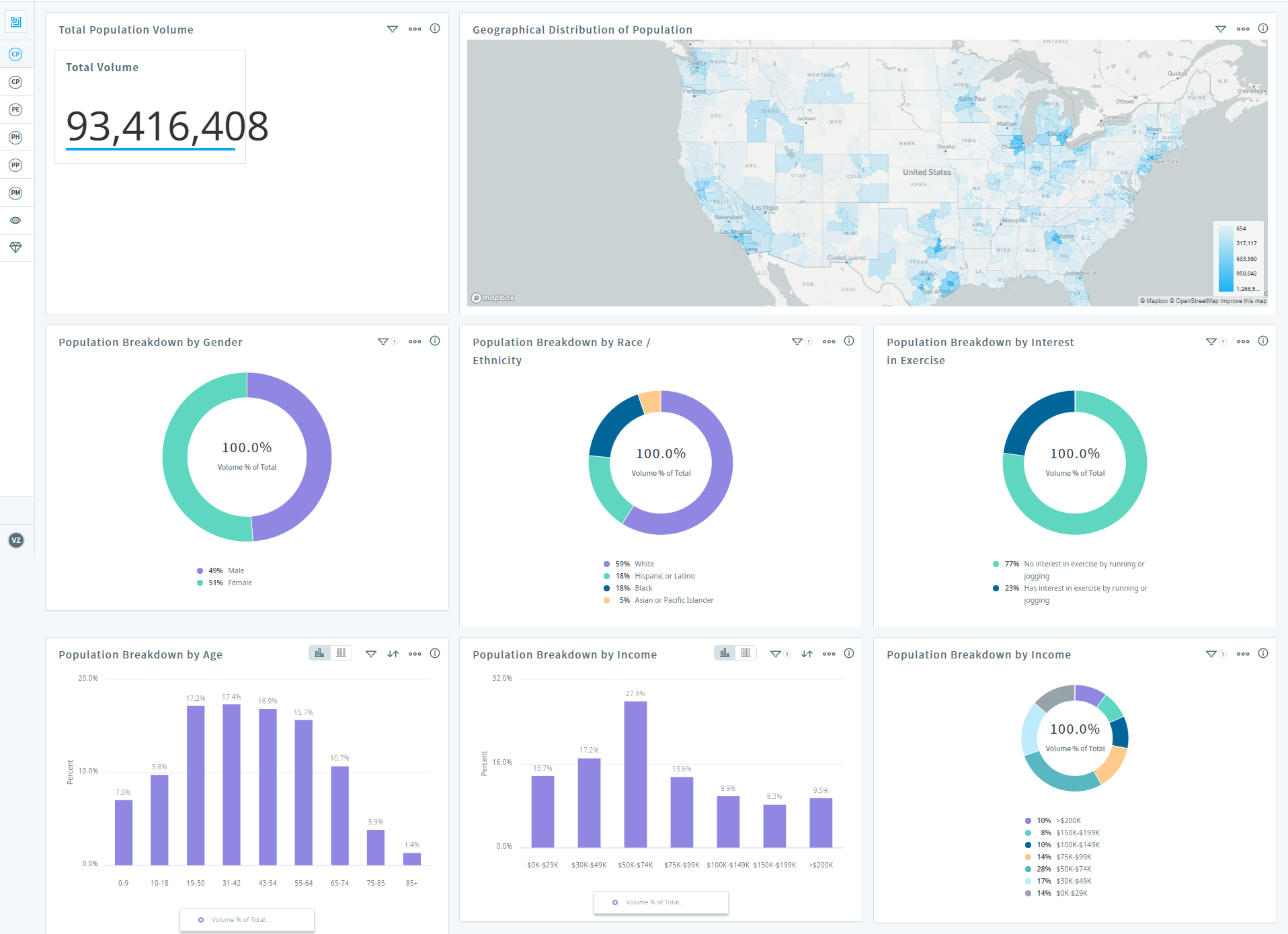Filter the Total Population Volume widget
1288x934 pixels.
(393, 29)
